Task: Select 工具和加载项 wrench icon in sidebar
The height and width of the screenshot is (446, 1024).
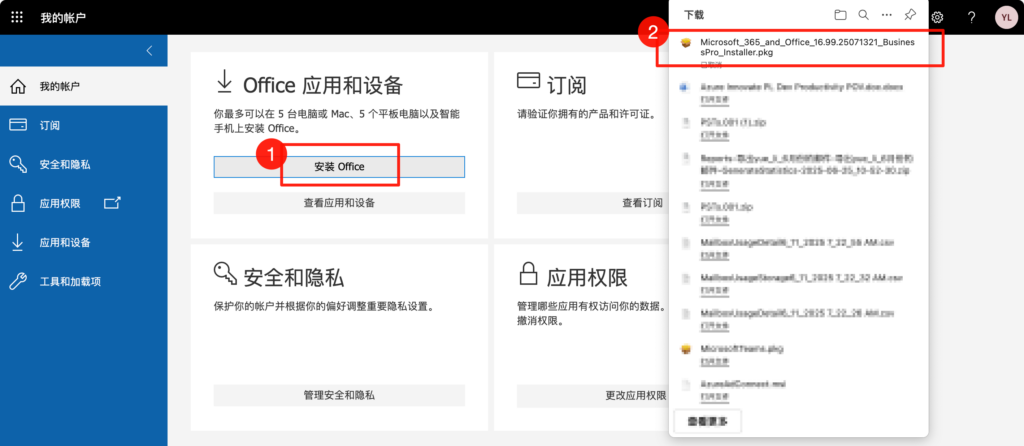Action: pos(17,281)
